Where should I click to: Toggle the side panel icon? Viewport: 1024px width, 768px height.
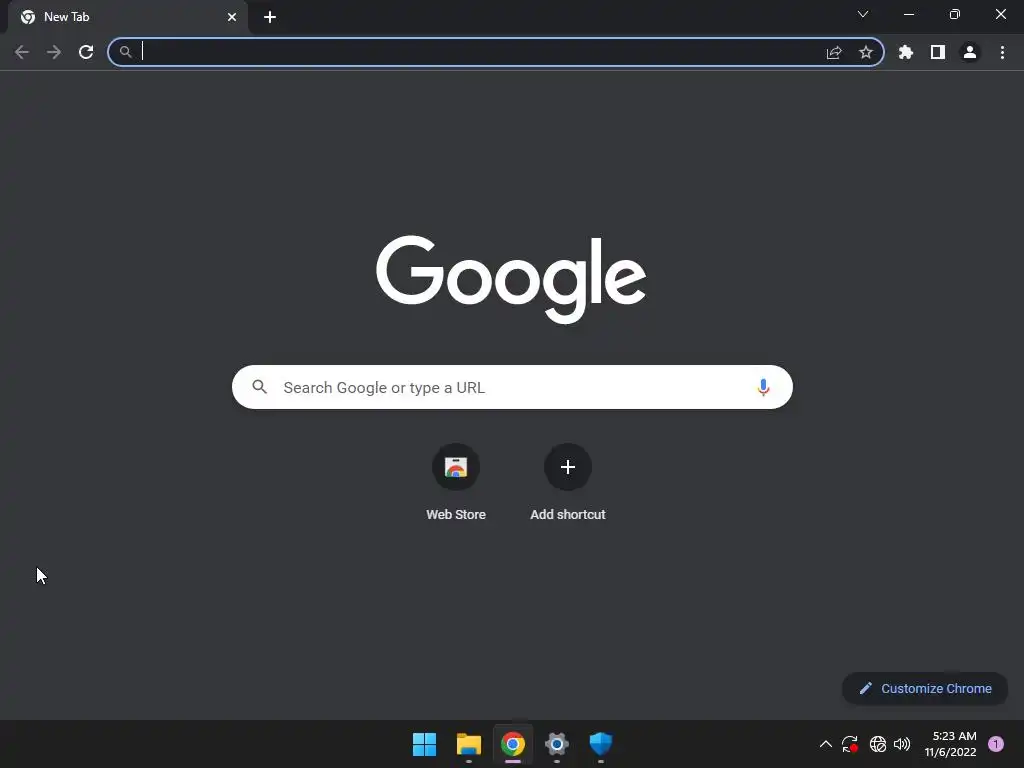(938, 52)
